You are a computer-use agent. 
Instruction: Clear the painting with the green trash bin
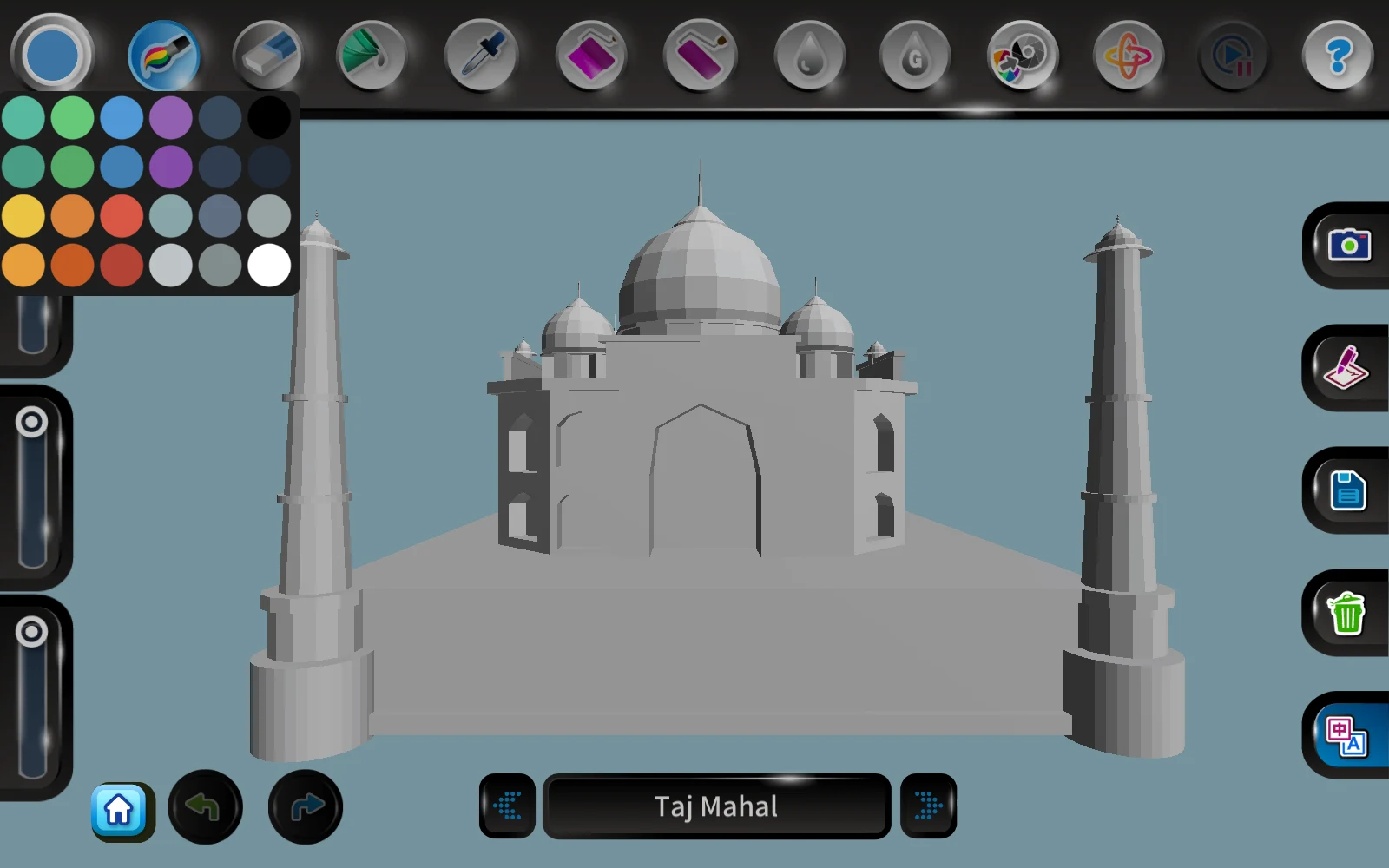click(x=1348, y=613)
